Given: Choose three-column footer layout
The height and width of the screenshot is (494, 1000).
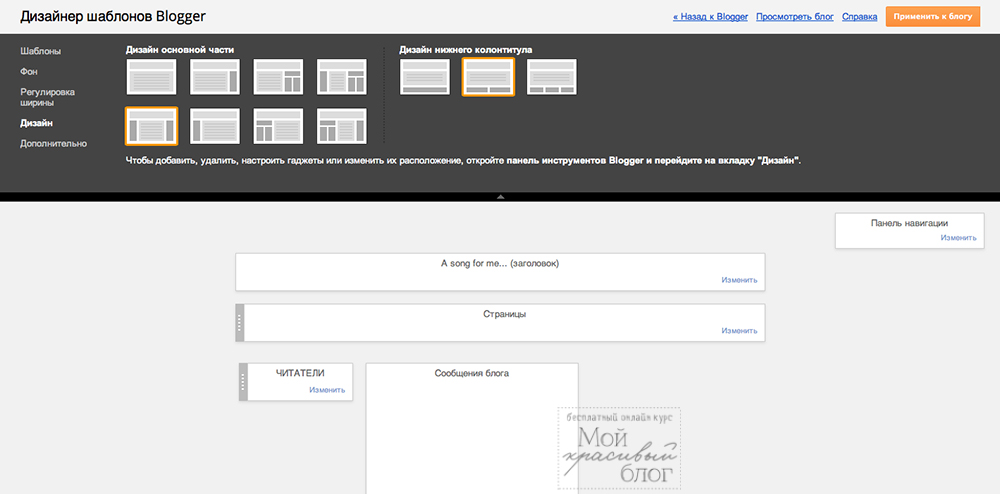Looking at the screenshot, I should (x=552, y=76).
